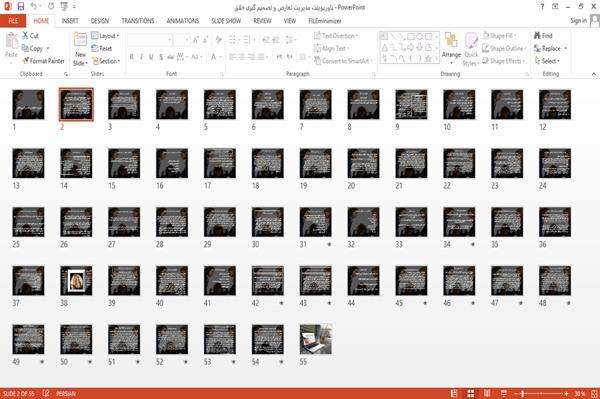Switch to the TRANSITIONS tab
This screenshot has width=600, height=399.
pyautogui.click(x=138, y=21)
